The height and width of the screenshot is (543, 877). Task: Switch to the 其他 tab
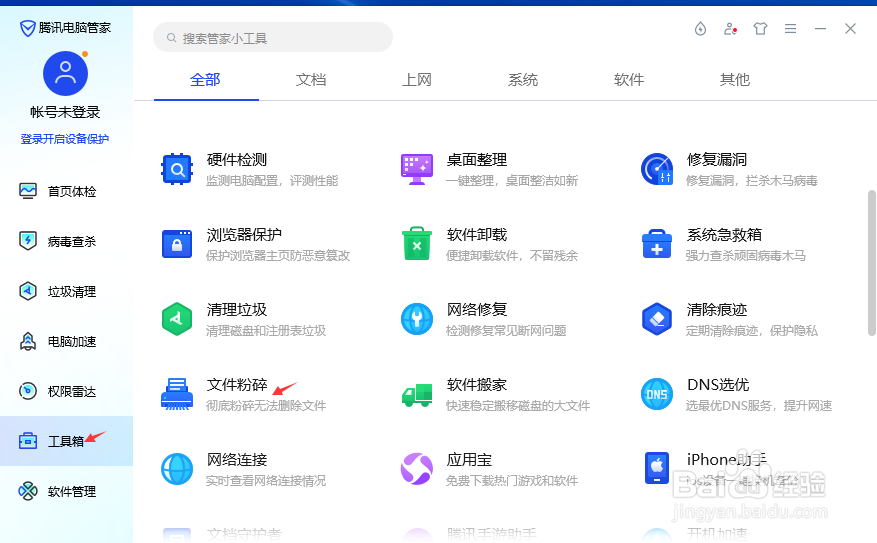(735, 80)
